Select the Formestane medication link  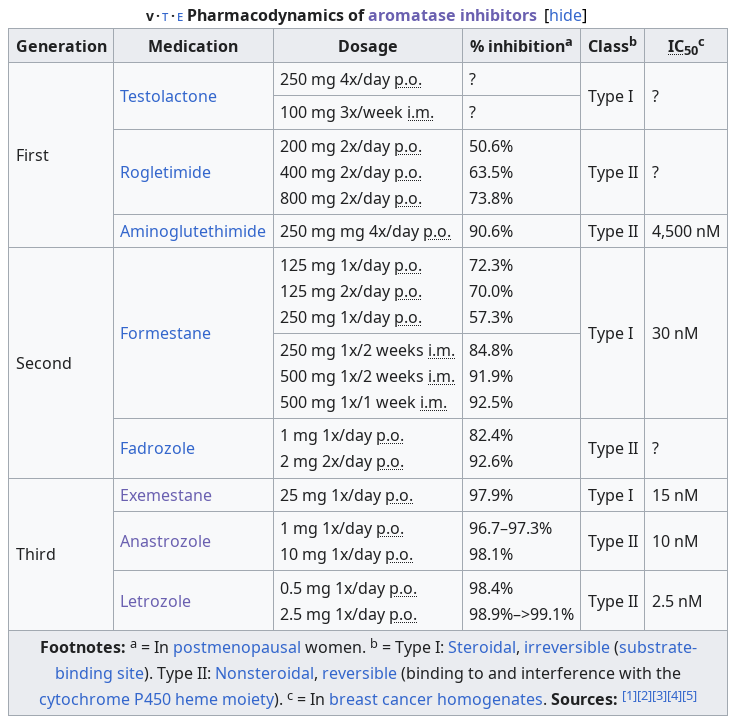click(x=165, y=333)
